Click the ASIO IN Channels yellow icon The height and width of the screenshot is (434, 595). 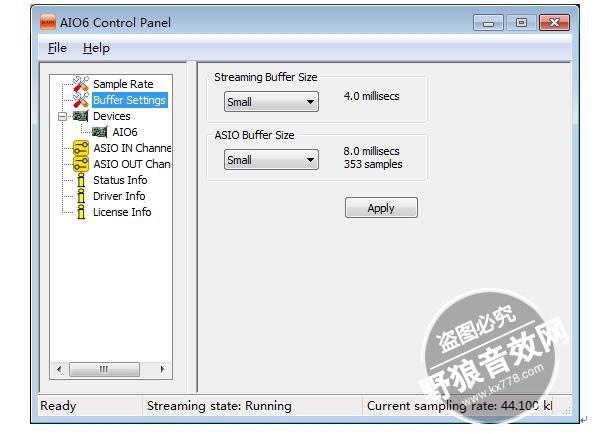(81, 148)
